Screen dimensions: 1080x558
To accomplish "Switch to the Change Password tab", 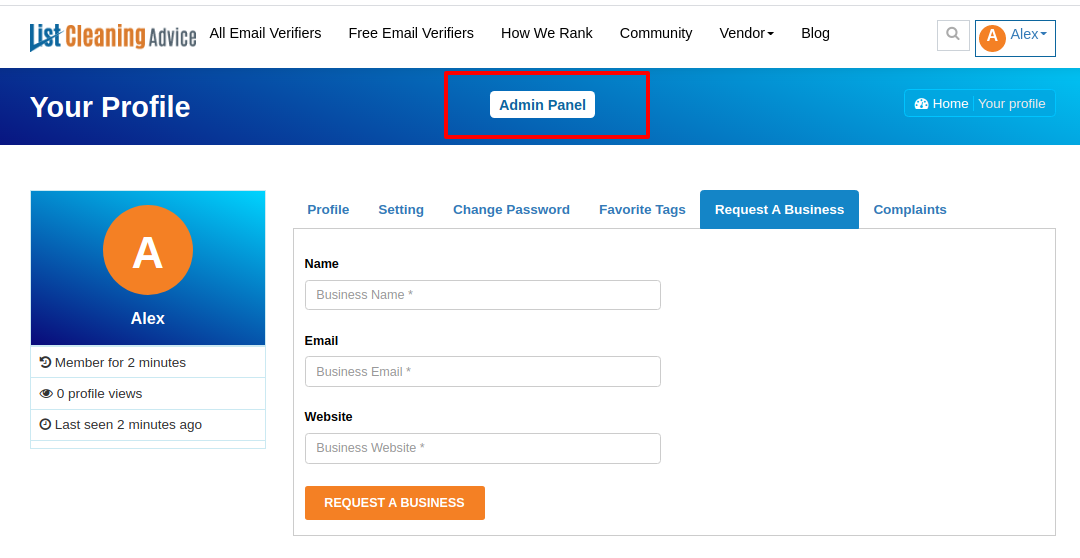I will pos(511,209).
